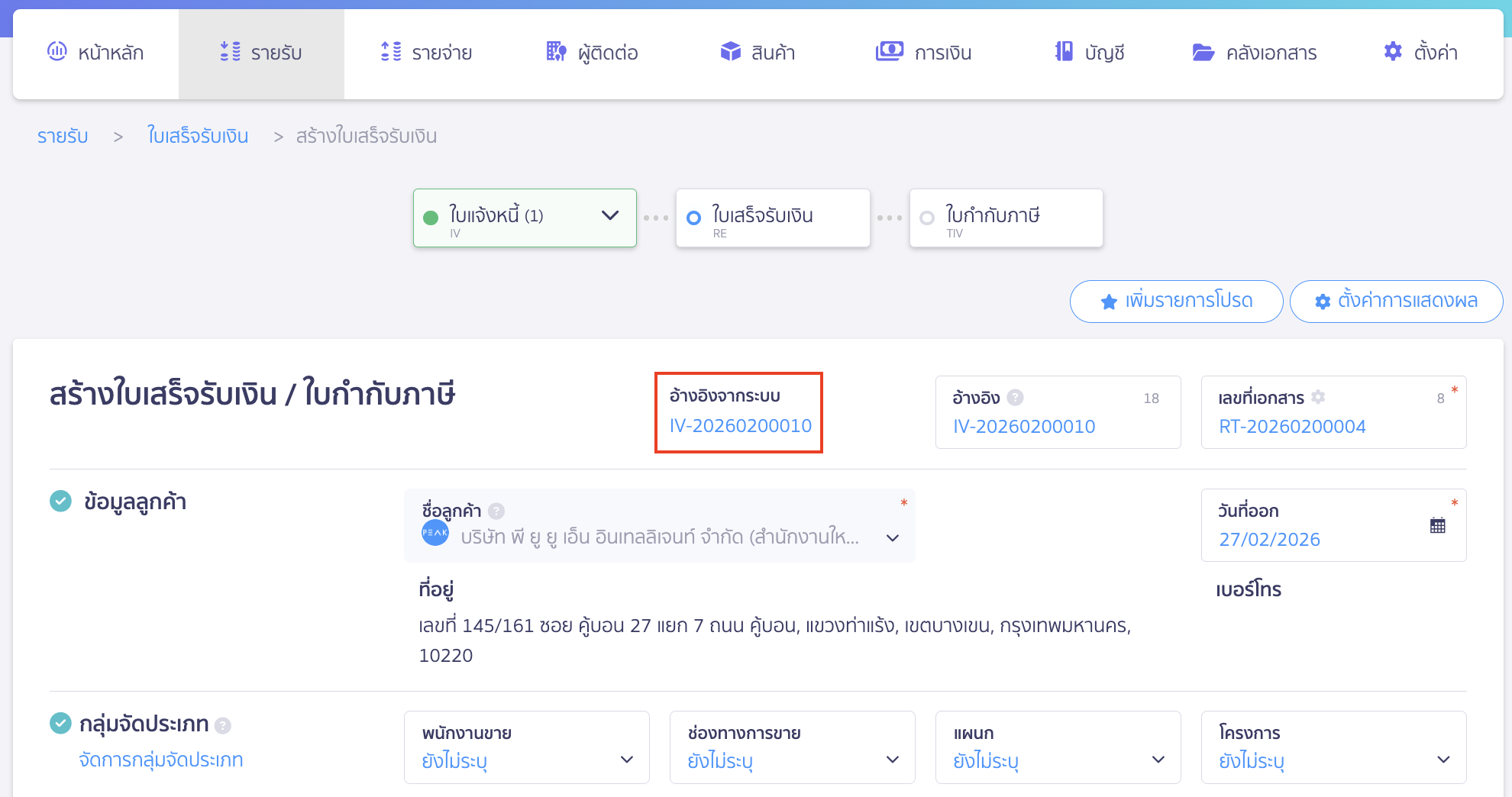Image resolution: width=1512 pixels, height=797 pixels.
Task: Click the help icon next to อ้างอิง
Action: (1015, 396)
